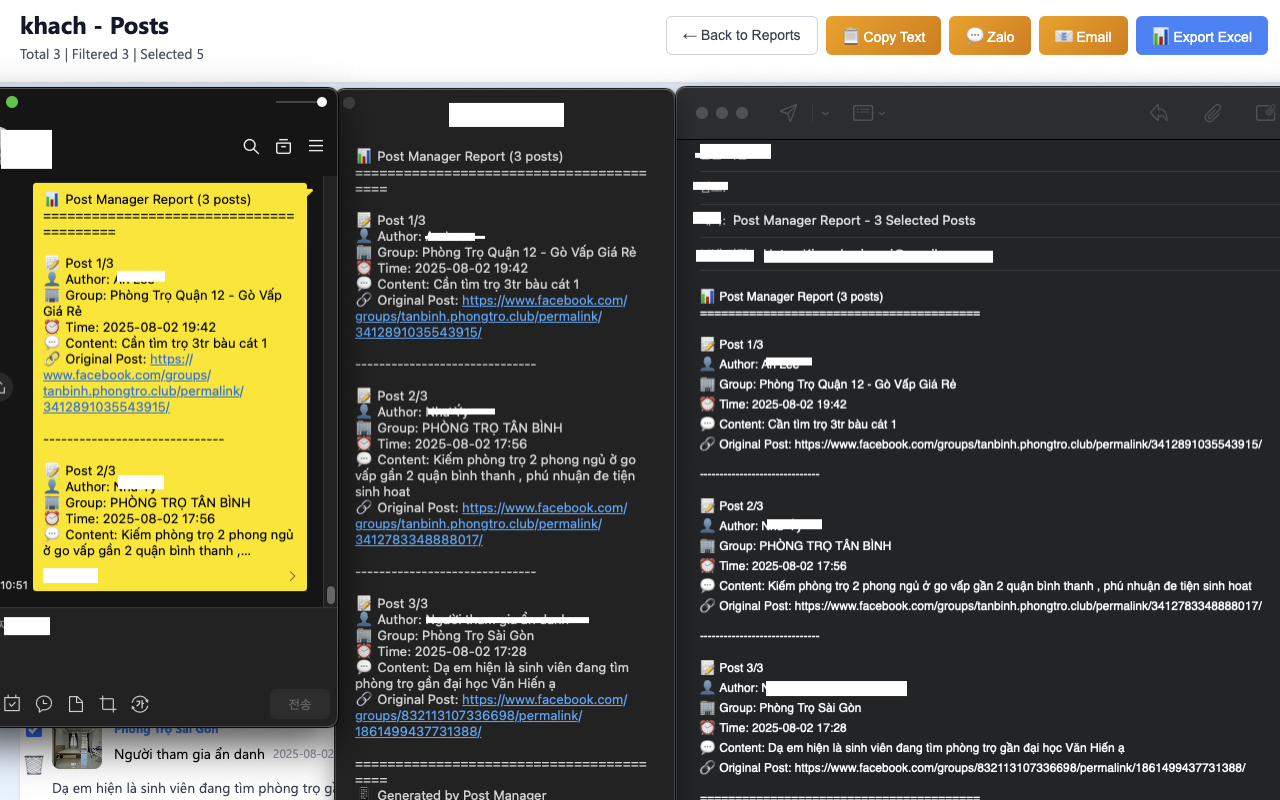Click the translate icon in chat toolbar
1280x800 pixels.
(140, 704)
